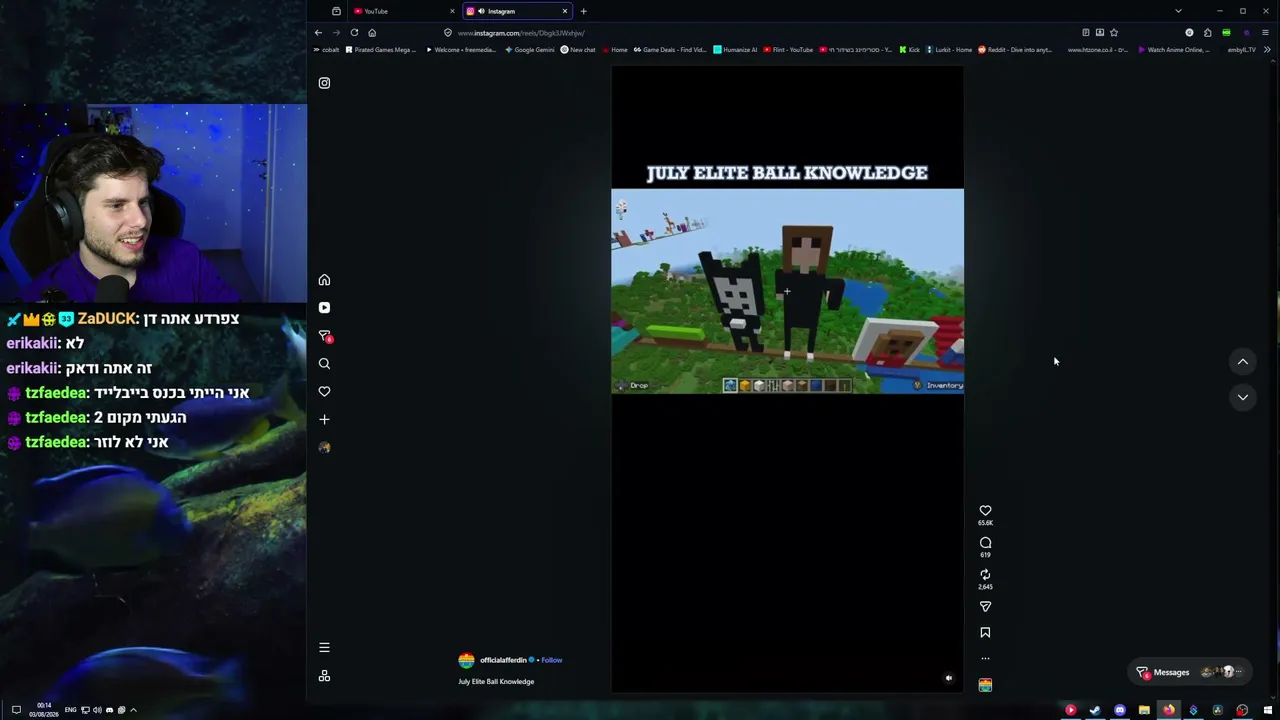Image resolution: width=1280 pixels, height=720 pixels.
Task: Bookmark this page with the star icon
Action: coord(1114,32)
